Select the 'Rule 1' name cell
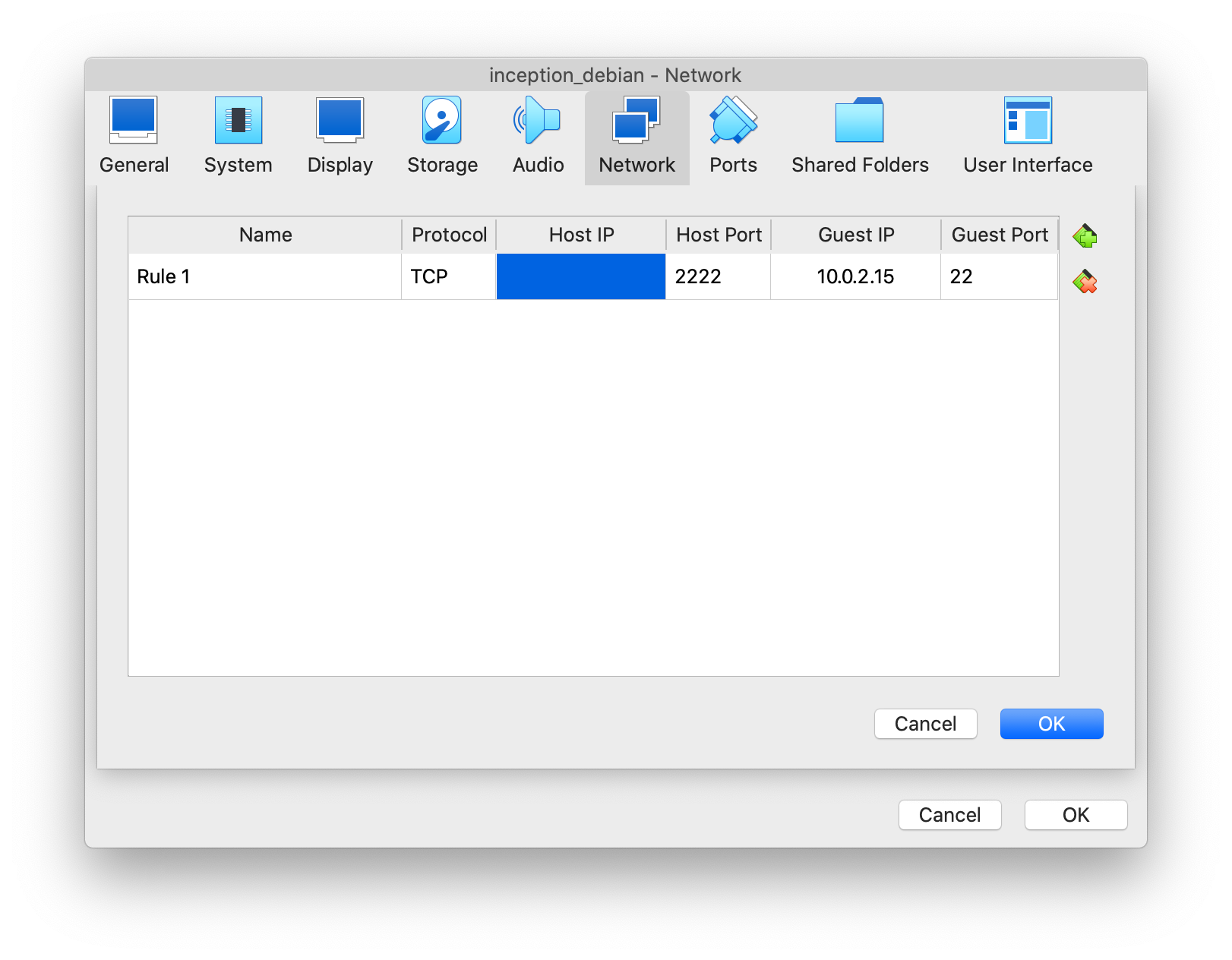Image resolution: width=1232 pixels, height=960 pixels. pyautogui.click(x=265, y=276)
